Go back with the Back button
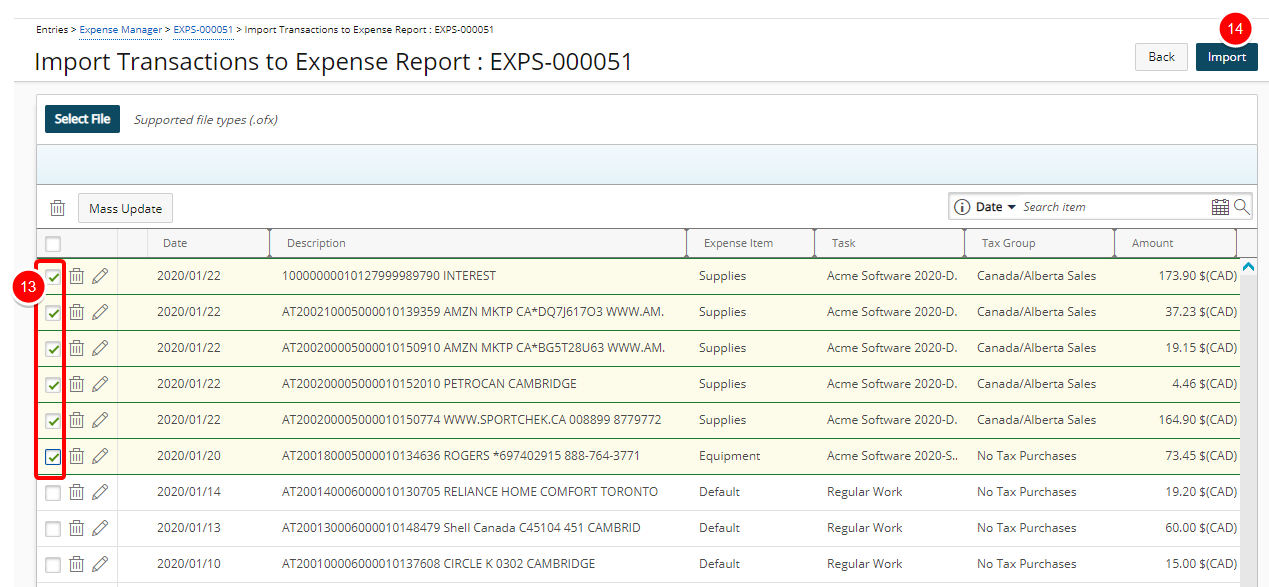Viewport: 1269px width, 587px height. click(1162, 57)
